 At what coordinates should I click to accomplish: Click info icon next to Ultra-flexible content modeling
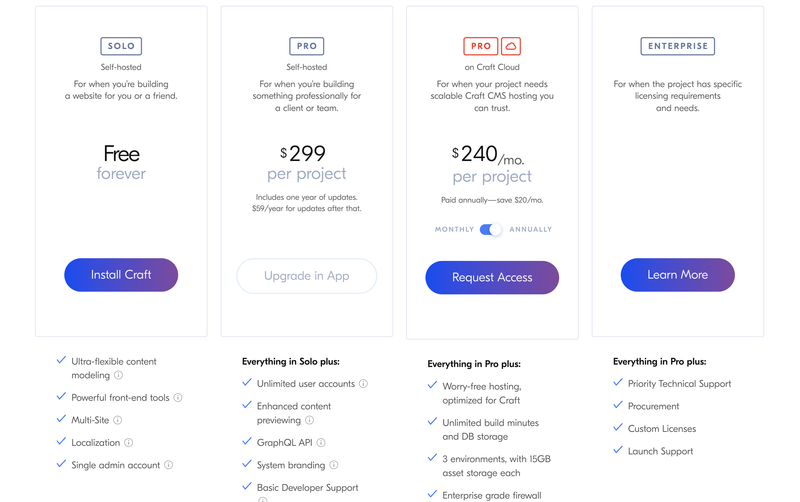click(x=118, y=375)
